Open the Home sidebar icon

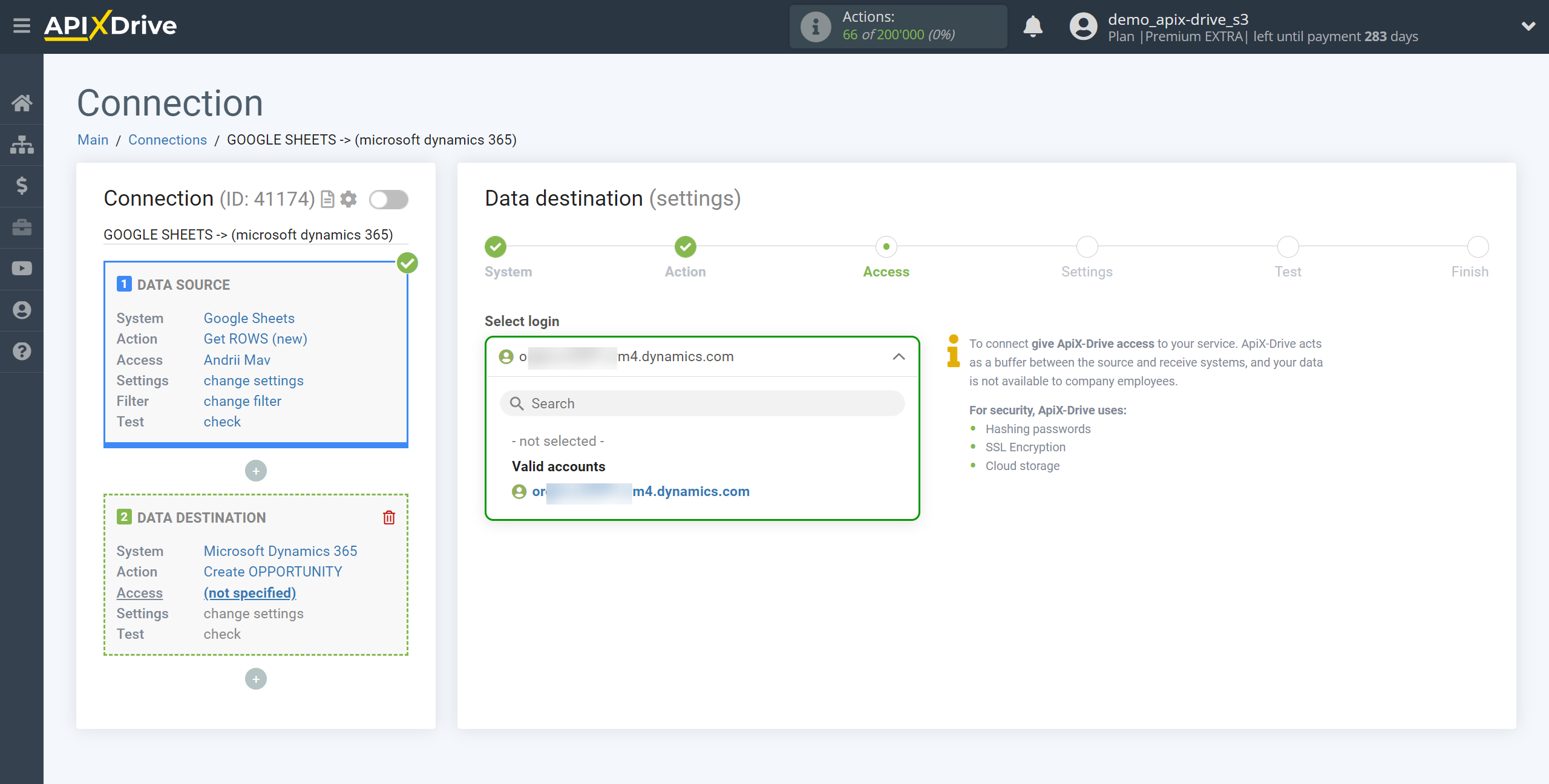[22, 103]
